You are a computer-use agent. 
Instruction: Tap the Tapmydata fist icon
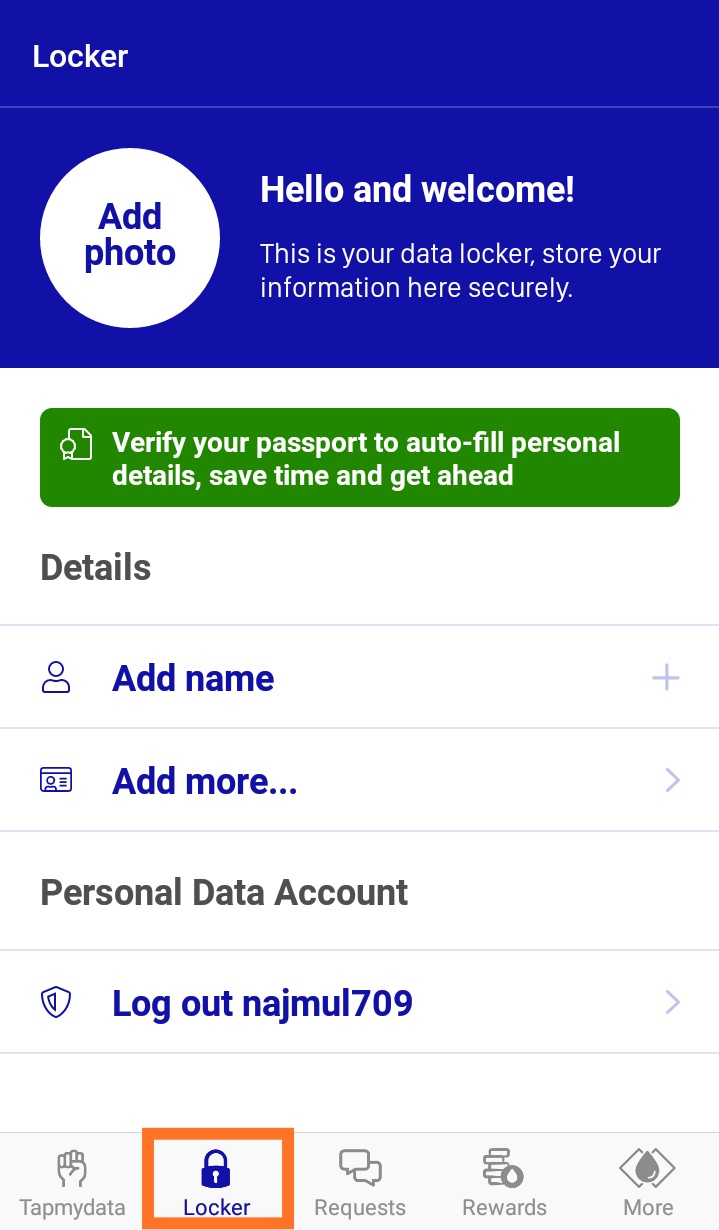(71, 1168)
